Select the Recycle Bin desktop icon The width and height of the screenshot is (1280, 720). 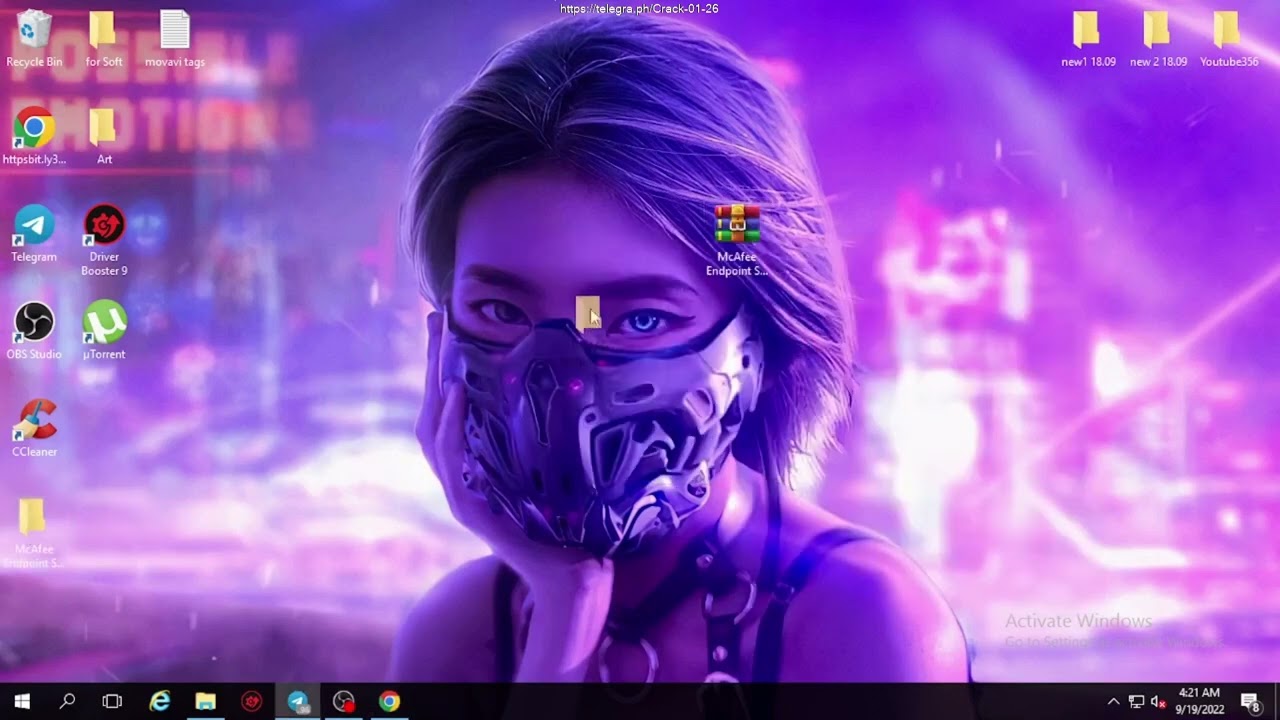coord(34,38)
